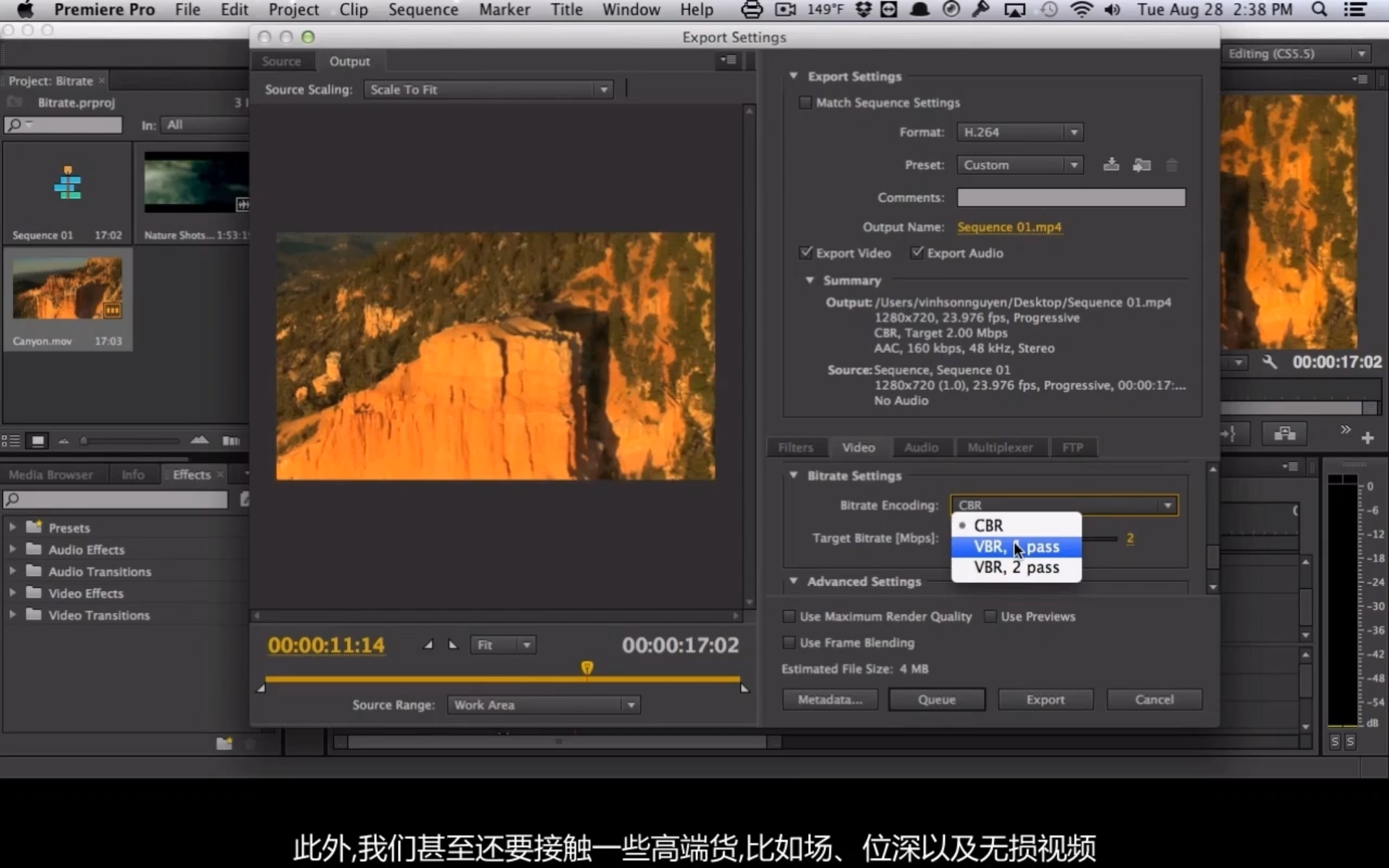Click the Save Preset icon
Viewport: 1389px width, 868px height.
pos(1111,165)
